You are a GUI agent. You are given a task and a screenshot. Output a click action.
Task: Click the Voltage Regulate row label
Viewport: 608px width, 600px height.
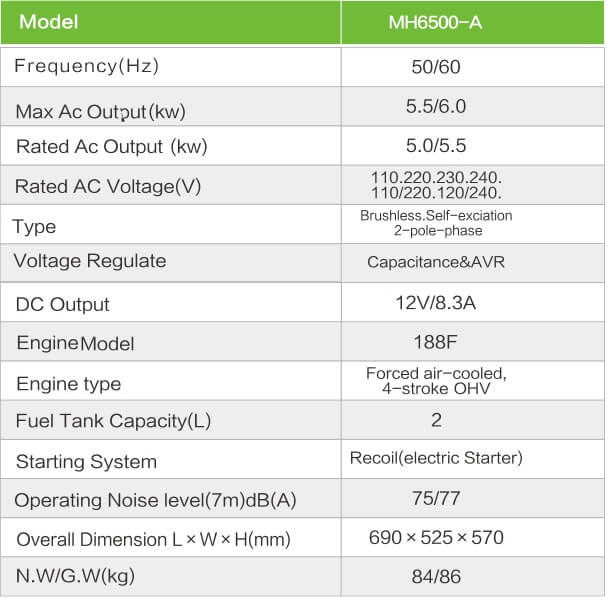[x=90, y=262]
